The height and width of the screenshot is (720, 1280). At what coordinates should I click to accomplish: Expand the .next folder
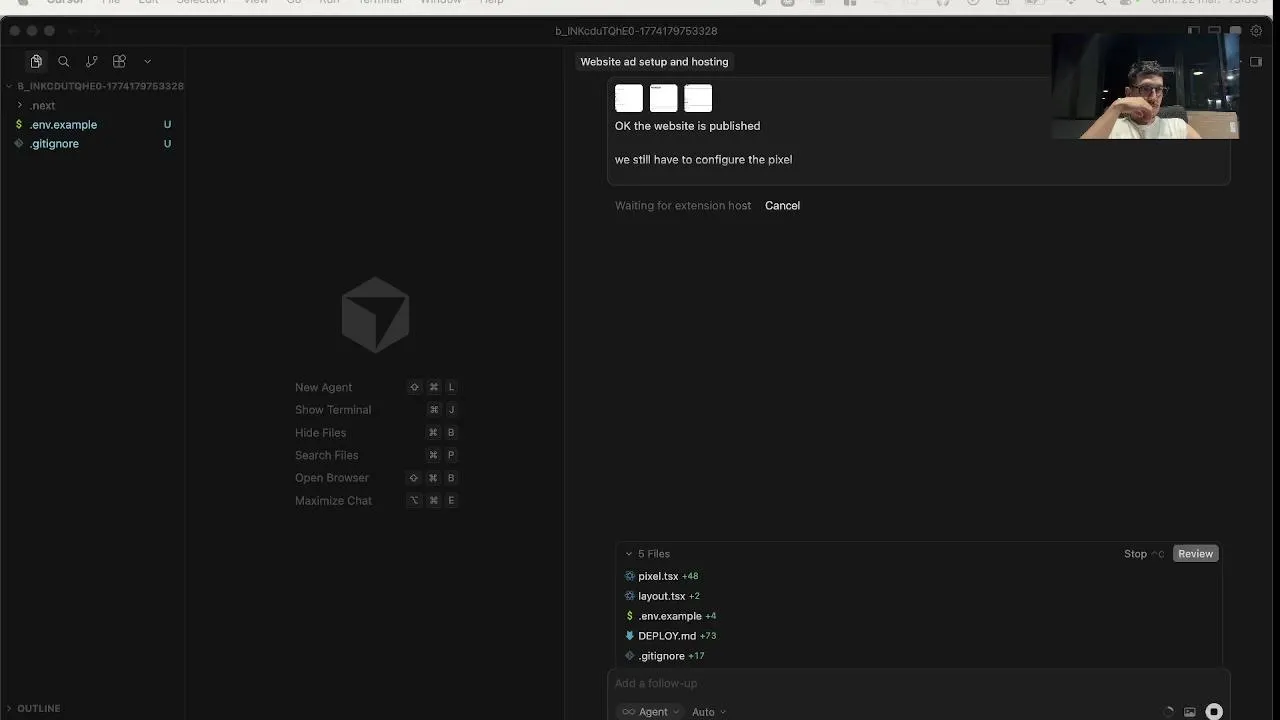pyautogui.click(x=42, y=105)
